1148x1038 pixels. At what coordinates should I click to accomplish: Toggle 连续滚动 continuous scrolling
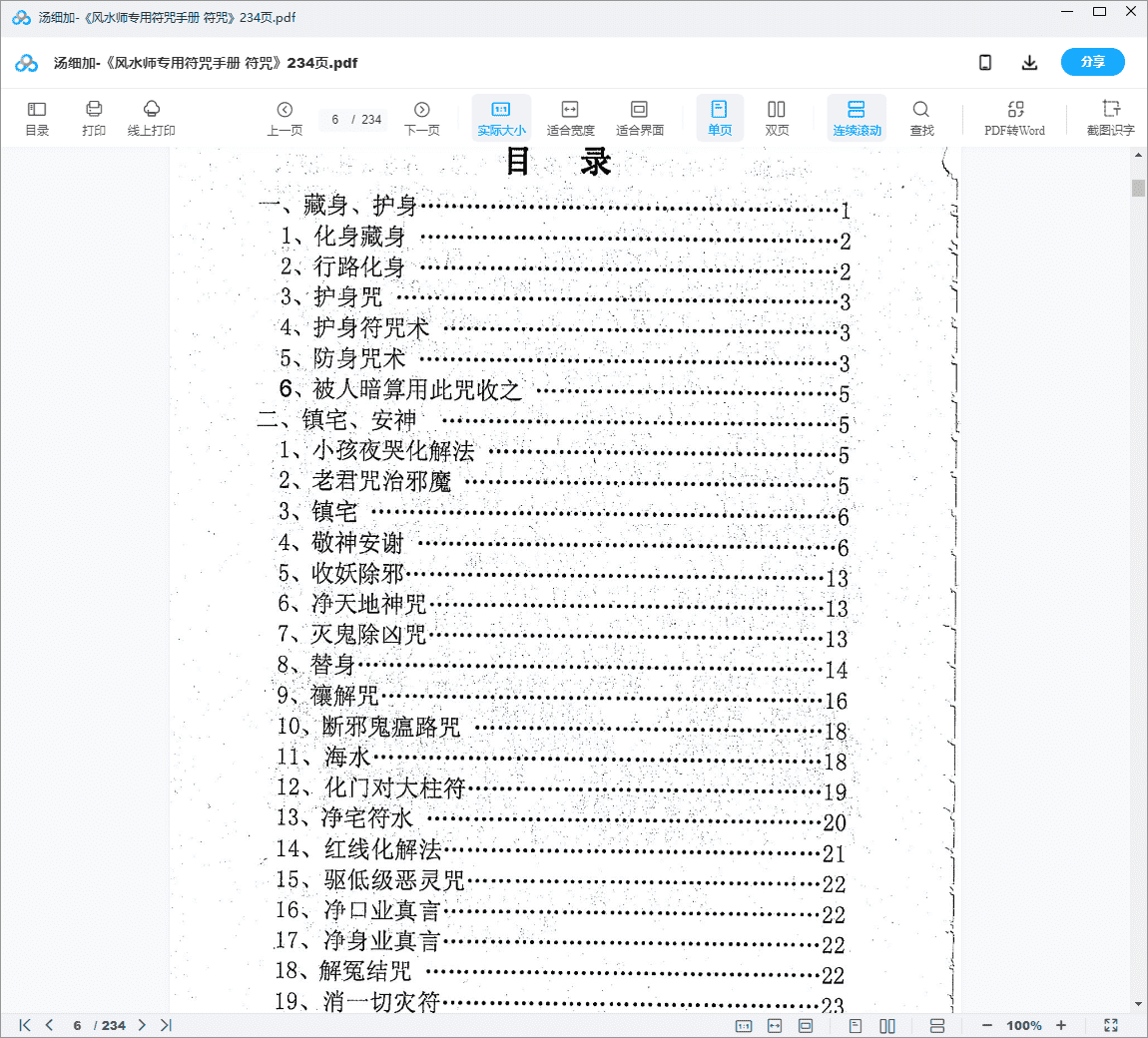(x=857, y=118)
